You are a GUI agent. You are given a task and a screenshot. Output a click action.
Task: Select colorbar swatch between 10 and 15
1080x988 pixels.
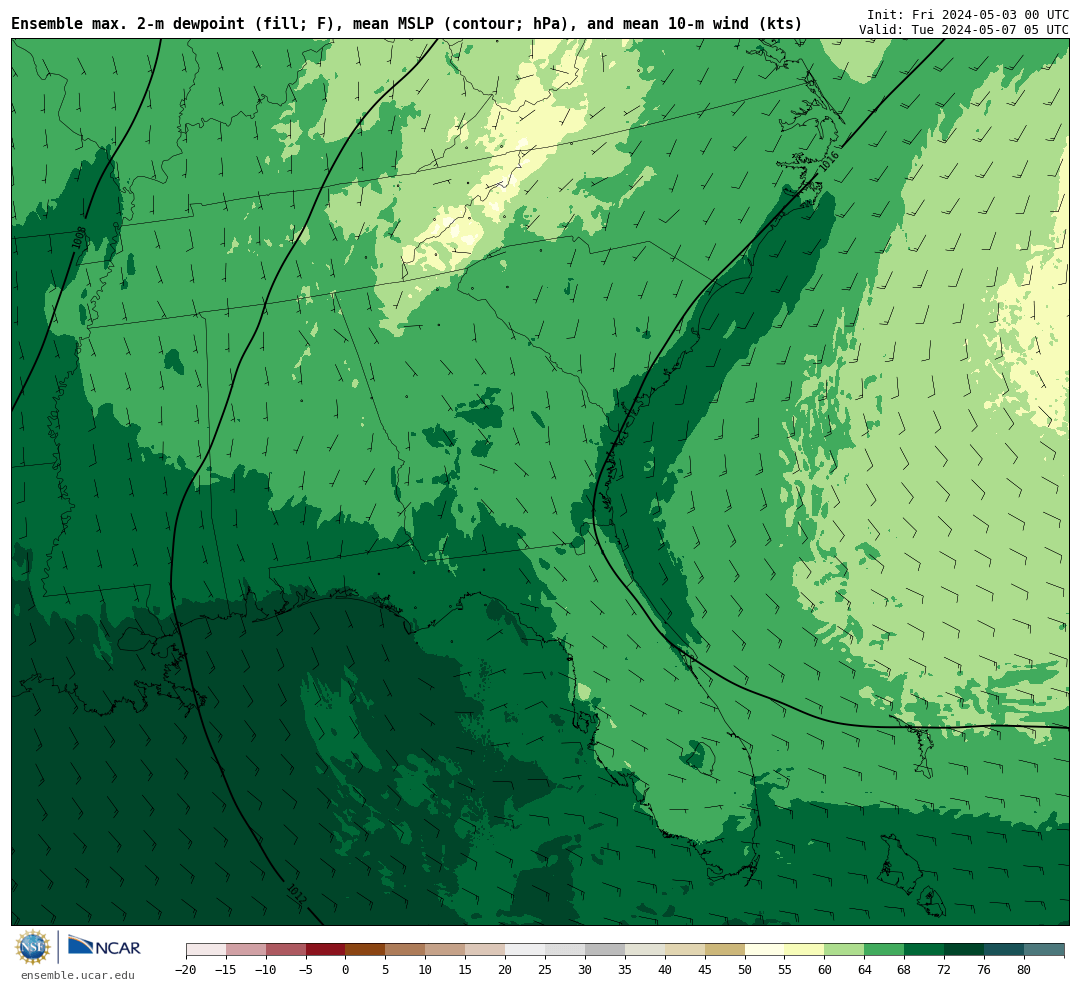coord(446,950)
